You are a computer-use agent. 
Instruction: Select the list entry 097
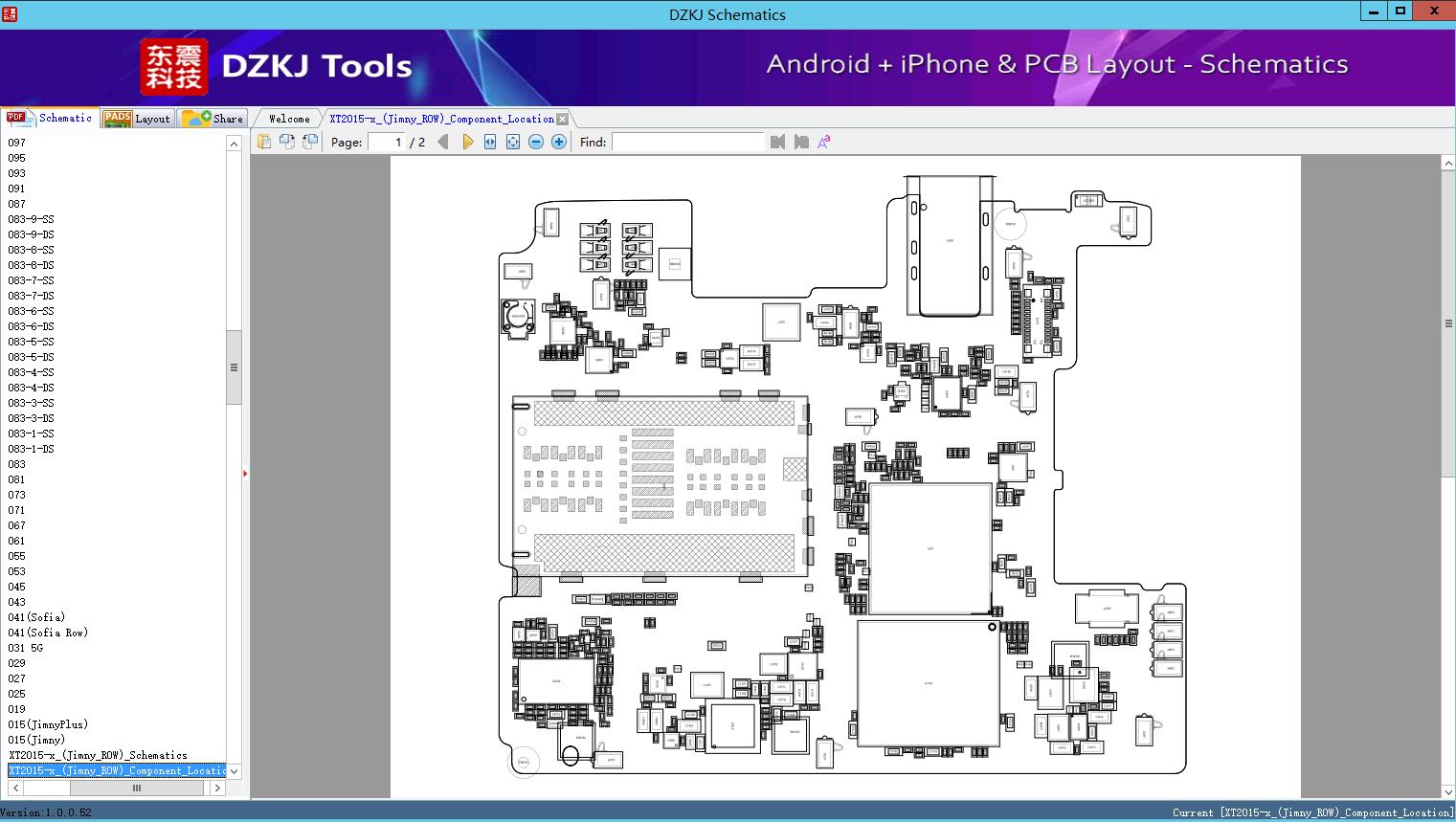point(17,143)
